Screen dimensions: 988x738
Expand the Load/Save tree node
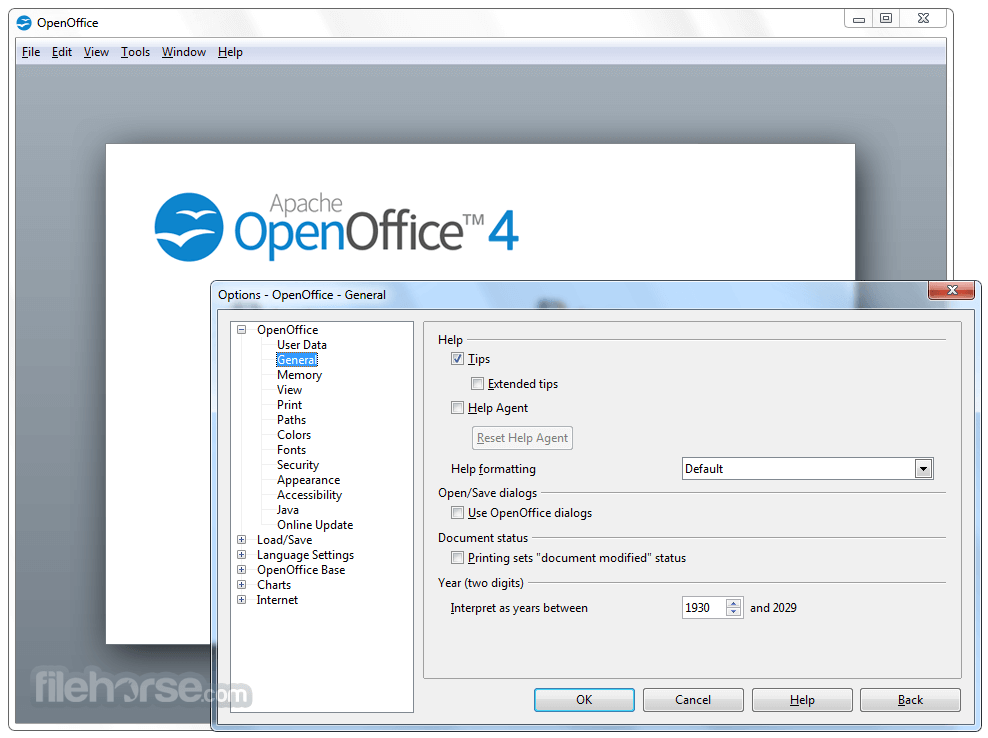coord(241,539)
